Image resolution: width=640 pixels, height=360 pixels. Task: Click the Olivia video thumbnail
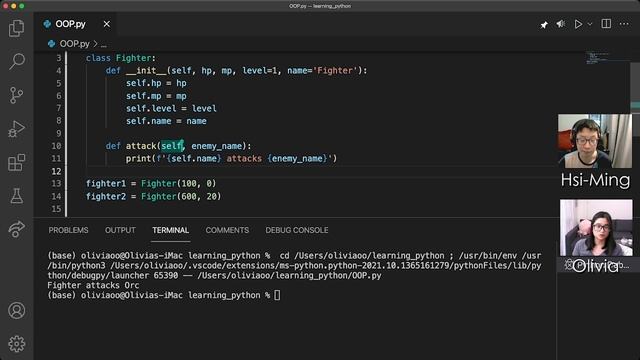(x=596, y=227)
